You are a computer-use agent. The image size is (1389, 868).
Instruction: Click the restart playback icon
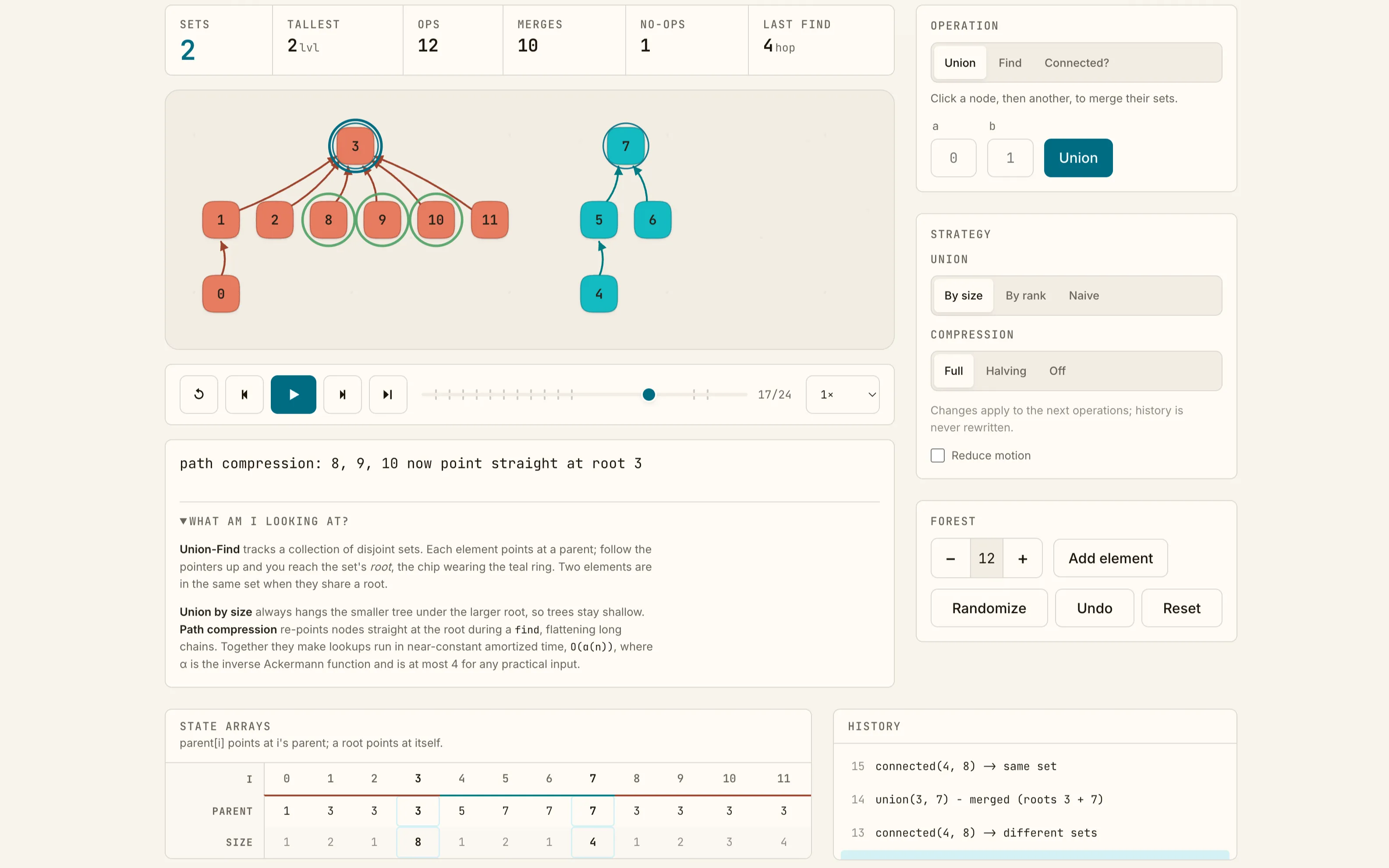[198, 394]
